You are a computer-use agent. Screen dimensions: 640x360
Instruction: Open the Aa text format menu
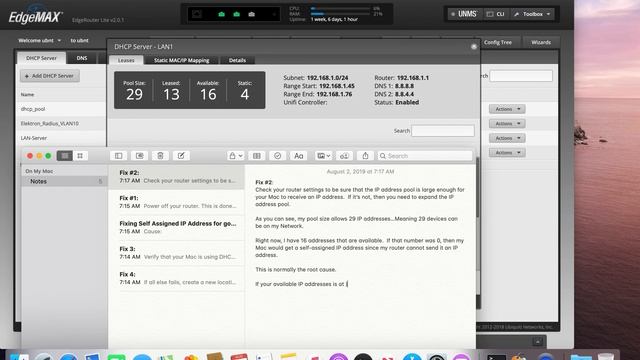(x=298, y=156)
